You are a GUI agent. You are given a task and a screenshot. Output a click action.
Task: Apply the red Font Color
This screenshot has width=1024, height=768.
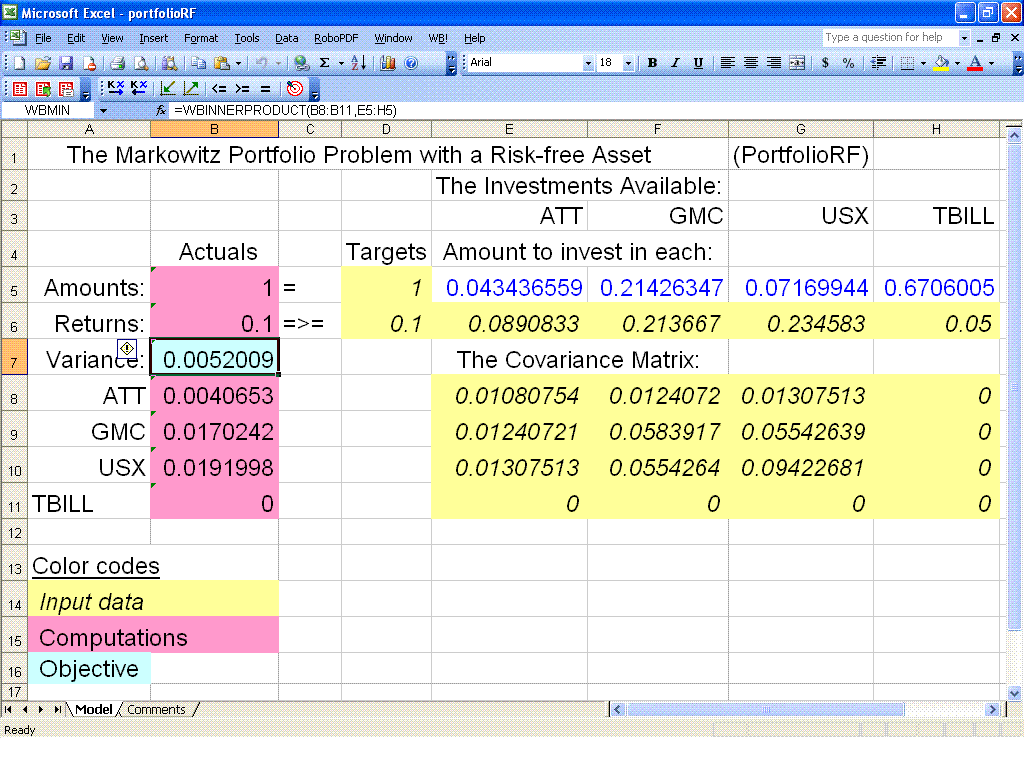(x=976, y=63)
